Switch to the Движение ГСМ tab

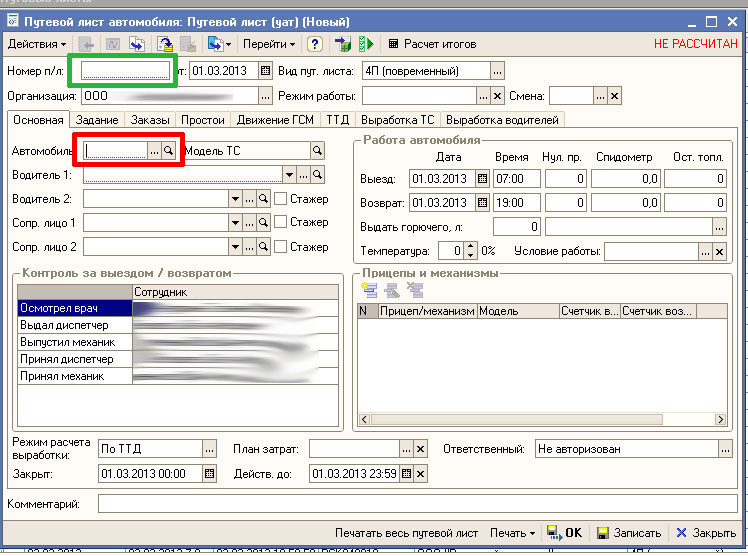click(x=275, y=120)
